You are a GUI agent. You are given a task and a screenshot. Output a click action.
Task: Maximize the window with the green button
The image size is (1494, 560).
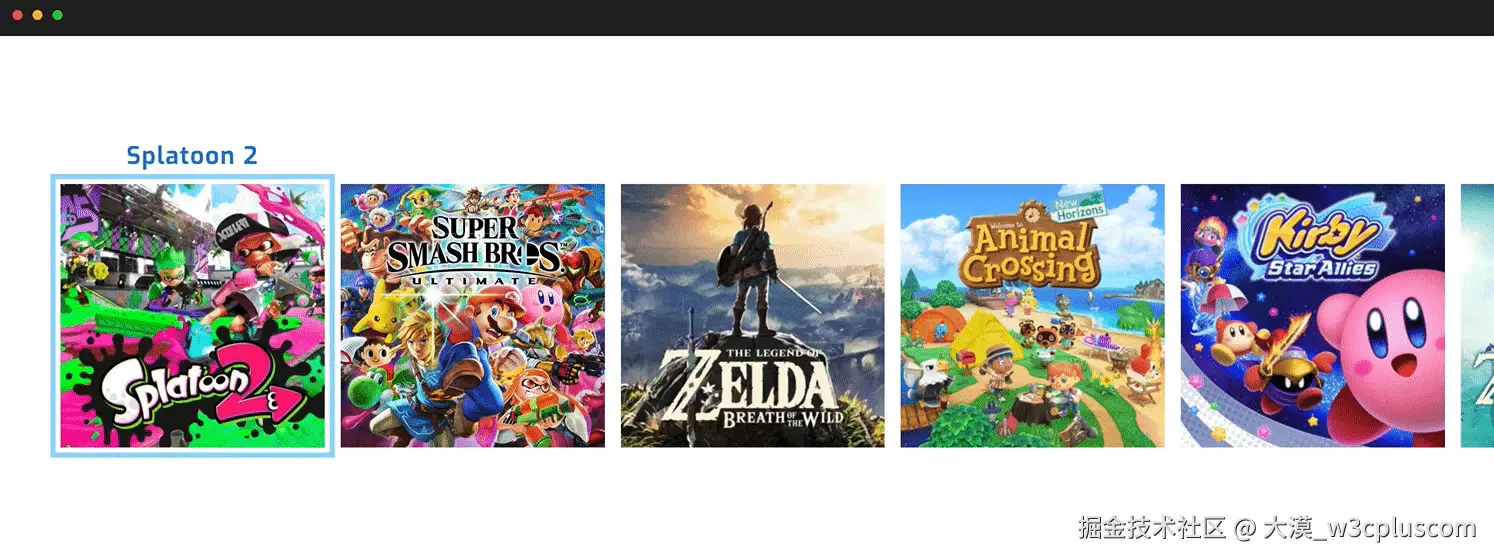(x=57, y=15)
